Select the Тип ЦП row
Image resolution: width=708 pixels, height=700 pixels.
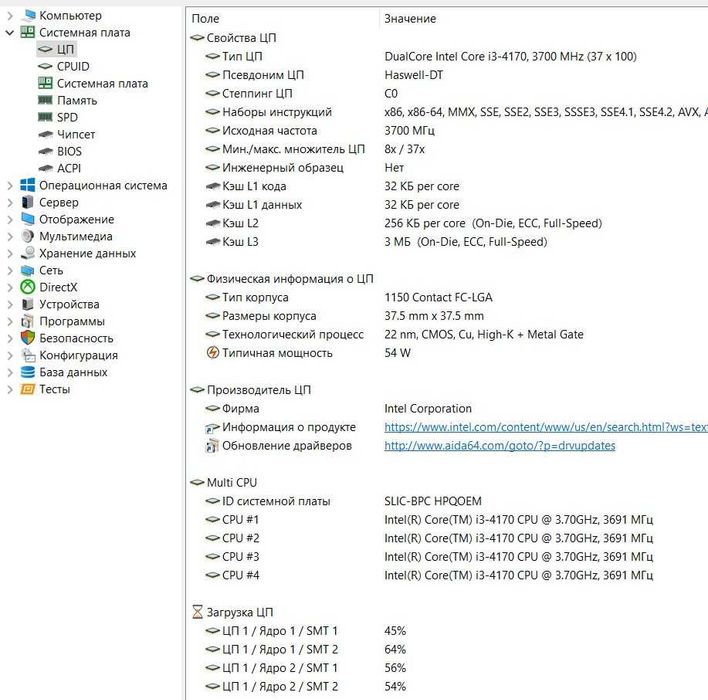pos(449,56)
